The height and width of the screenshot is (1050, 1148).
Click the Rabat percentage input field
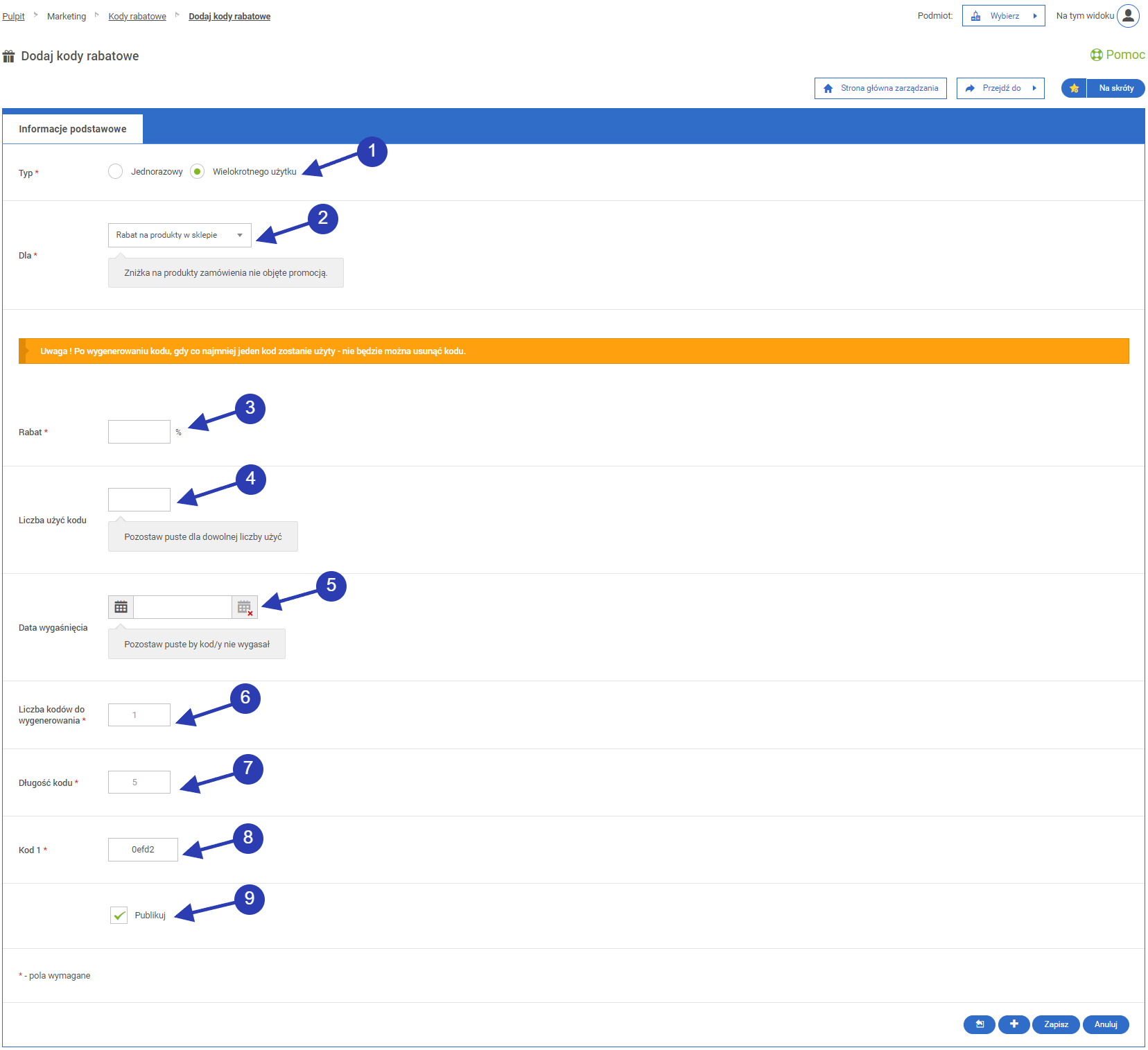coord(139,432)
